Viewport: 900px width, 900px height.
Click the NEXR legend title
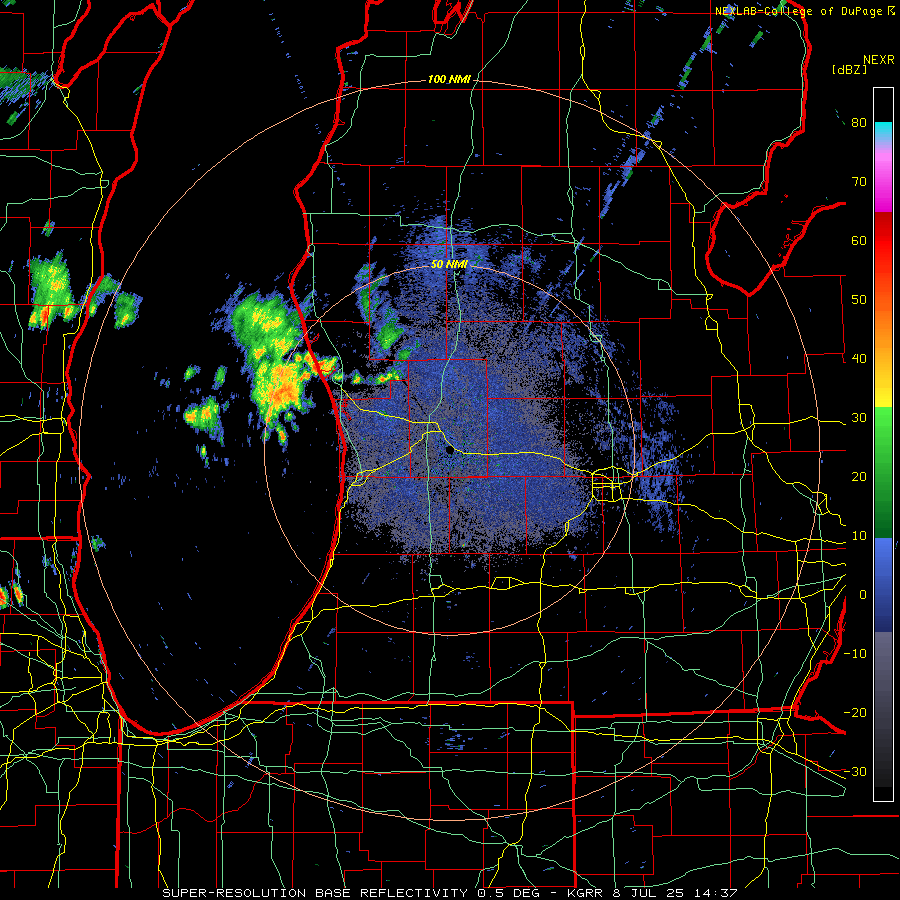coord(879,60)
